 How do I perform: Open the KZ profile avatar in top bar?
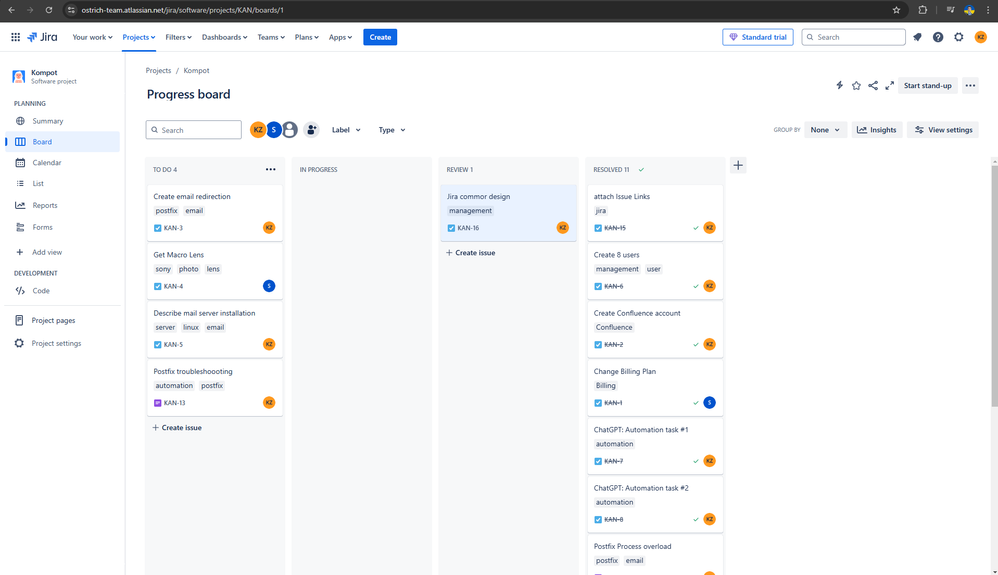click(980, 37)
